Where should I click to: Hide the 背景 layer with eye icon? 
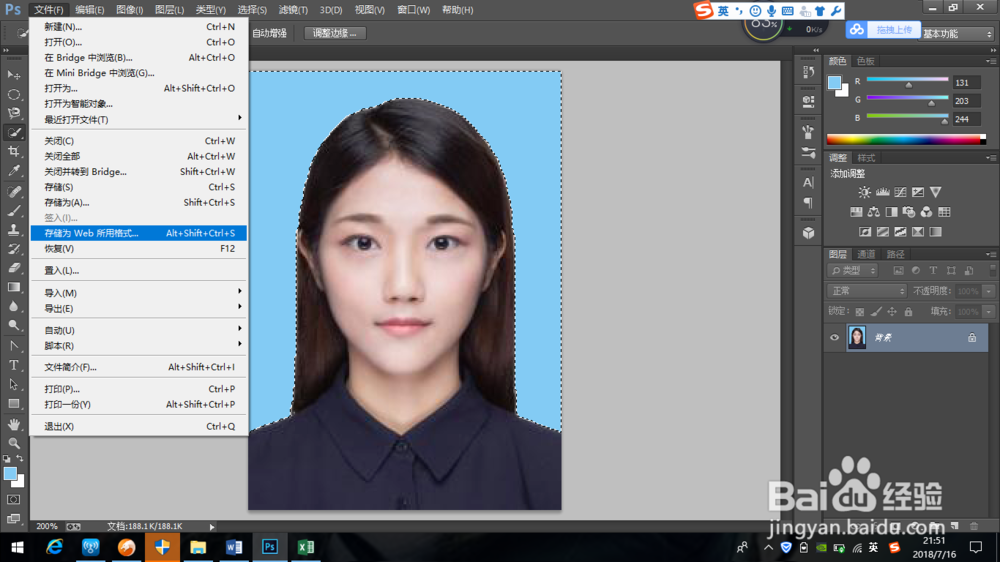pyautogui.click(x=834, y=337)
